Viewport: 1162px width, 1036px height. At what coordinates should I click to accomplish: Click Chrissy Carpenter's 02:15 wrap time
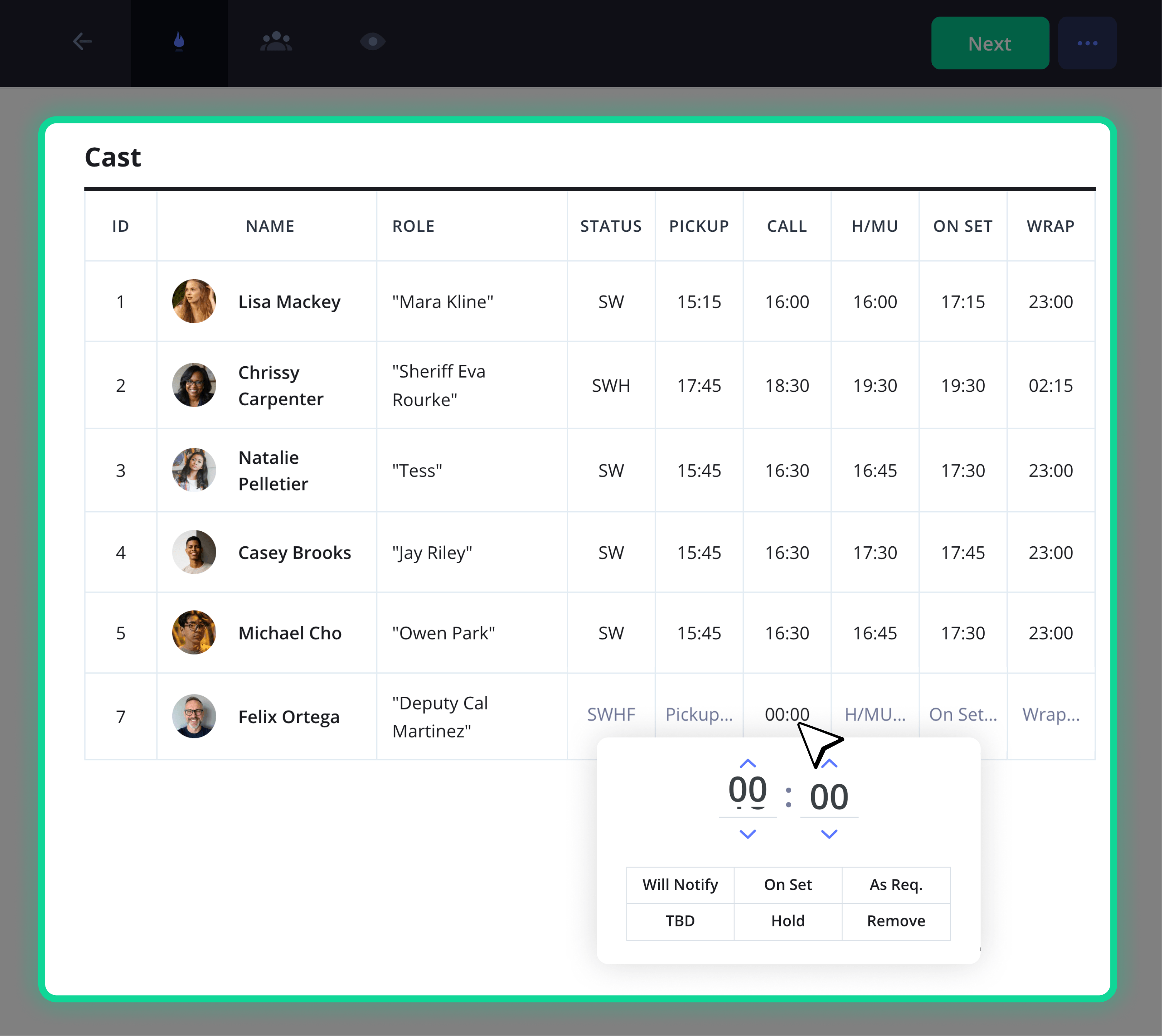tap(1051, 386)
